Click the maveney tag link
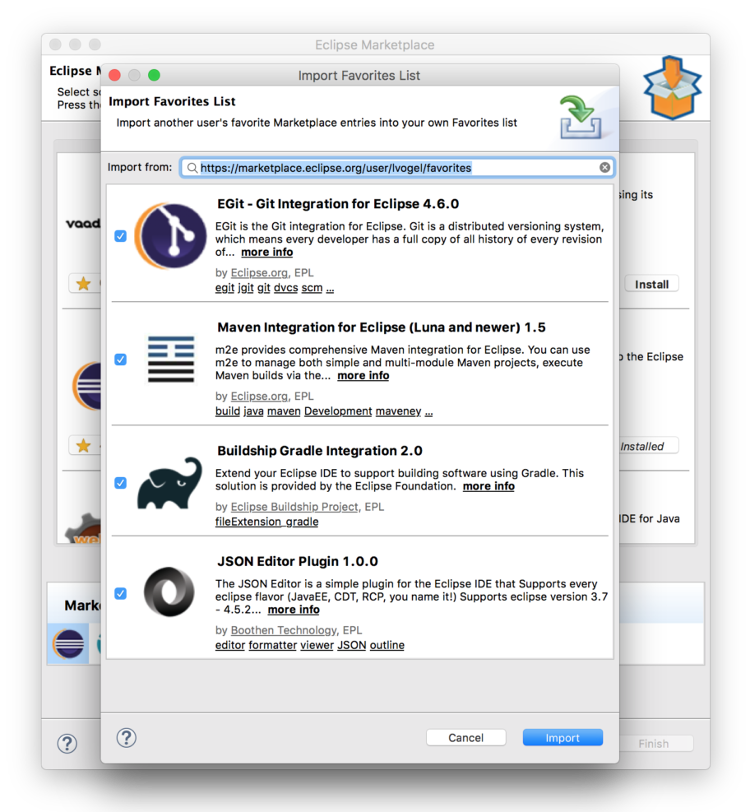The width and height of the screenshot is (750, 812). point(398,411)
